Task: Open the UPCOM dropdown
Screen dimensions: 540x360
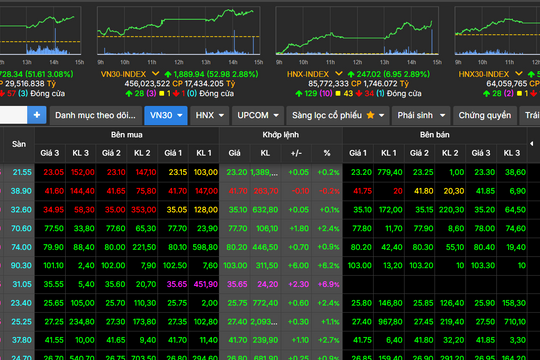Action: tap(258, 115)
